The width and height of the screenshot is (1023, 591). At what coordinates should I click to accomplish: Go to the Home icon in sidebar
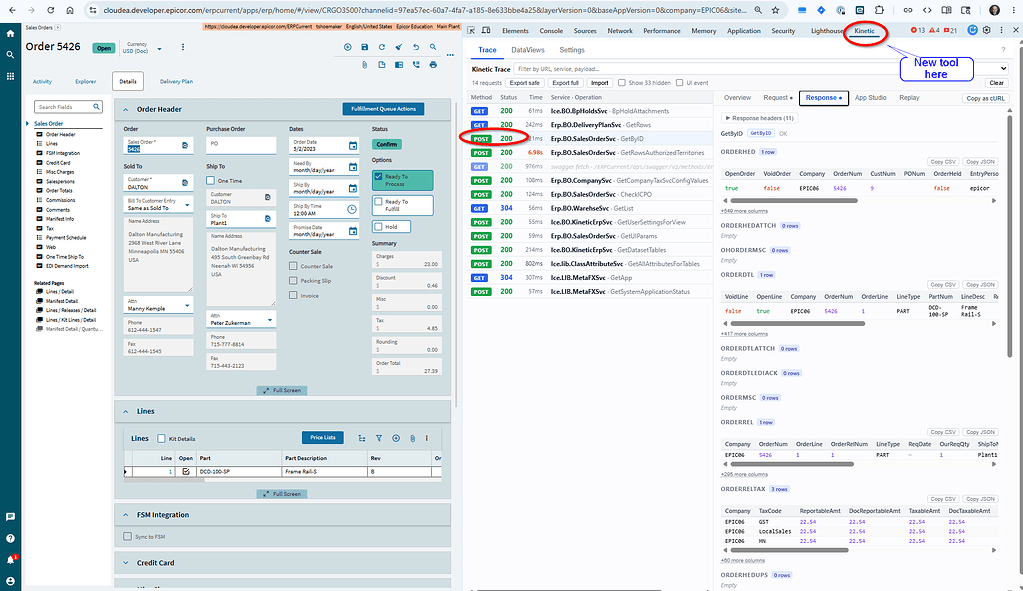tap(10, 33)
